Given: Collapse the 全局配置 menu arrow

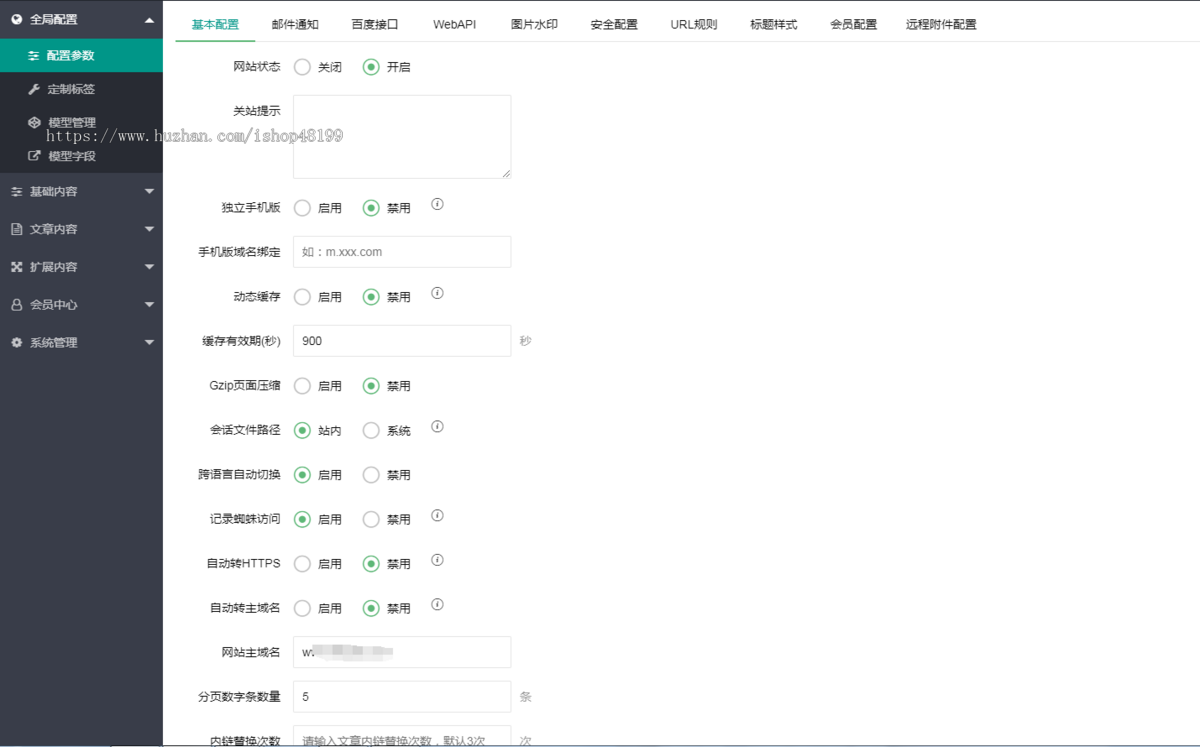Looking at the screenshot, I should (x=149, y=19).
